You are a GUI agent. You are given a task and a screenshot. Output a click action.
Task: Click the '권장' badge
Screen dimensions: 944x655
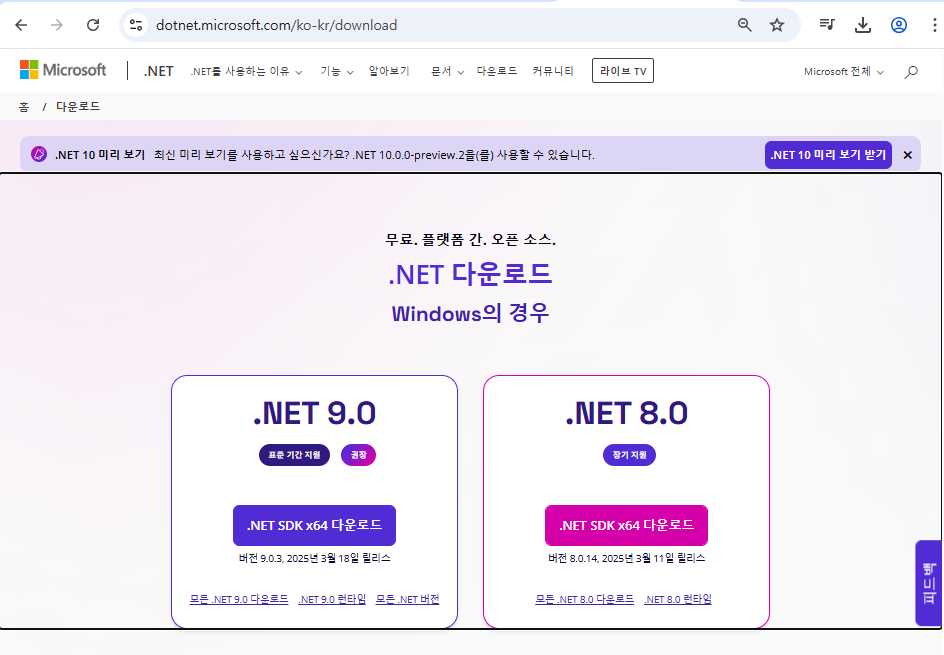click(x=358, y=455)
